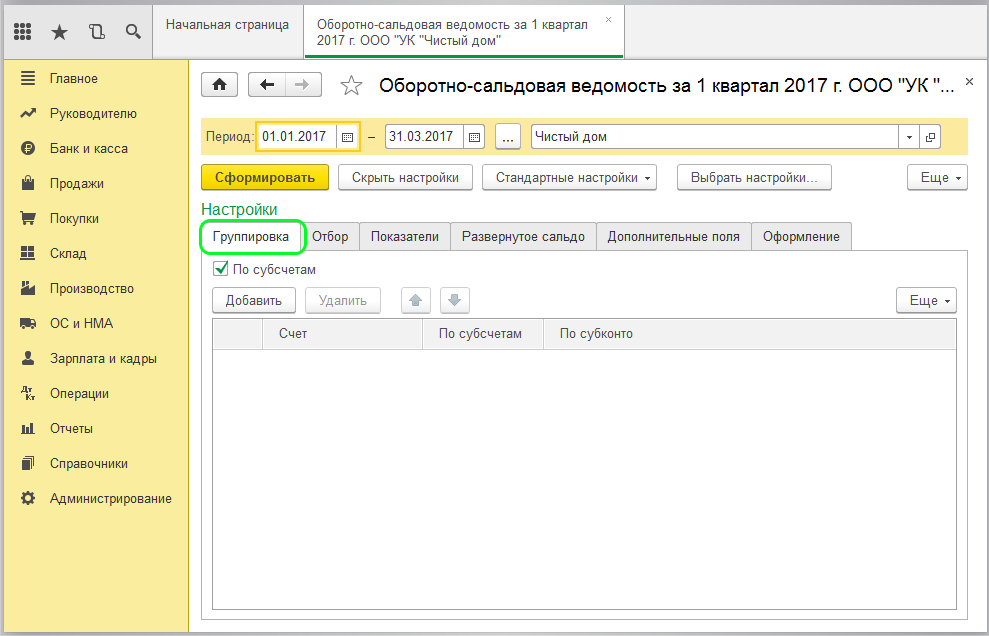
Task: Expand the top 'Еще' menu
Action: click(x=936, y=178)
